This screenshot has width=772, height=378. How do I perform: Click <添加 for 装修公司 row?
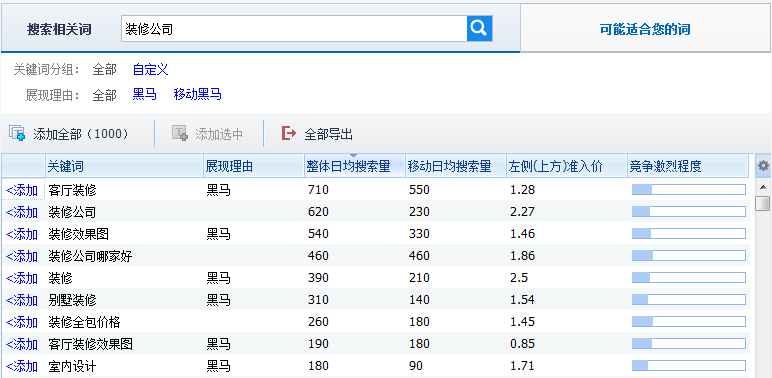[x=22, y=212]
